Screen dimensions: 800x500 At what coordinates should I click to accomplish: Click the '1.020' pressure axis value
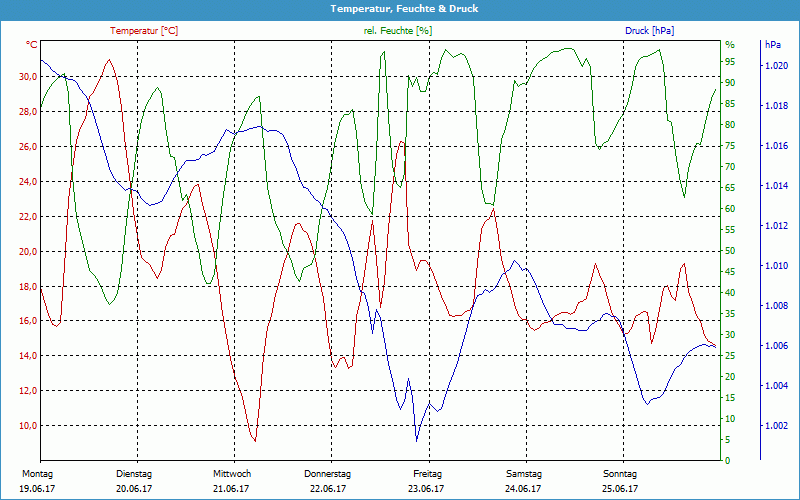coord(776,66)
